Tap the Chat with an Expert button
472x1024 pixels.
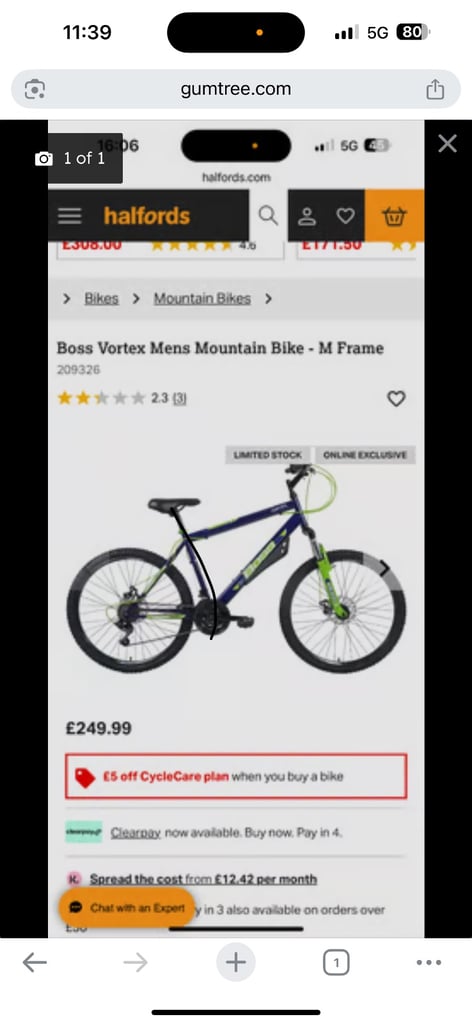[127, 907]
